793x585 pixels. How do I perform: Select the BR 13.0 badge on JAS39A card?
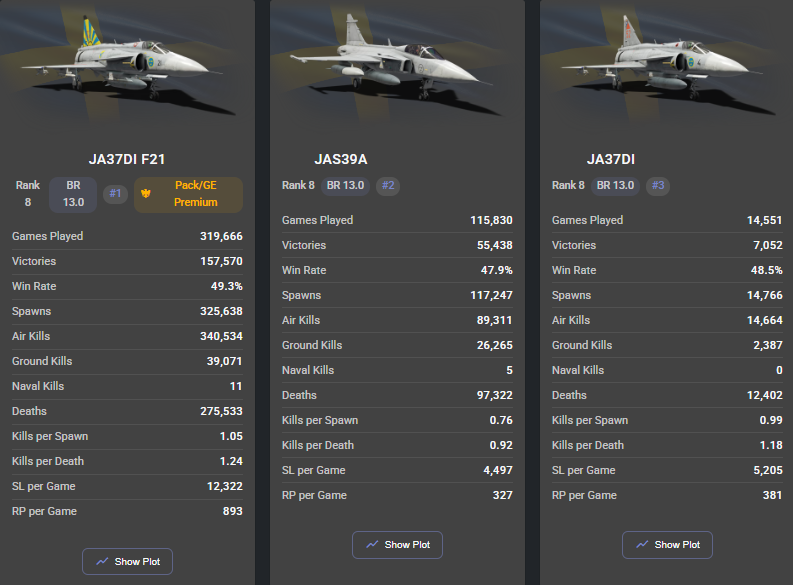pyautogui.click(x=344, y=185)
